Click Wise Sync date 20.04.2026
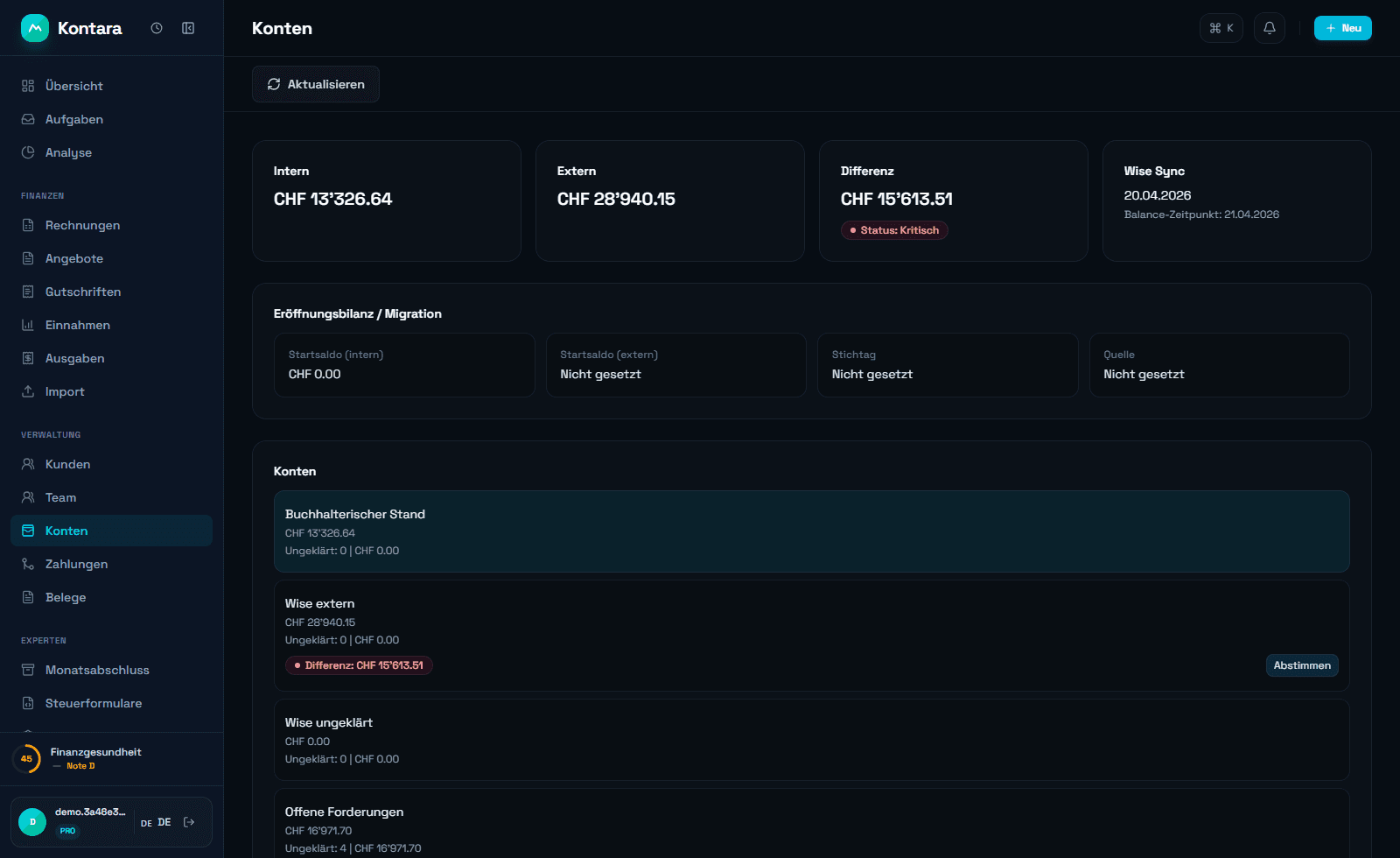 coord(1158,195)
